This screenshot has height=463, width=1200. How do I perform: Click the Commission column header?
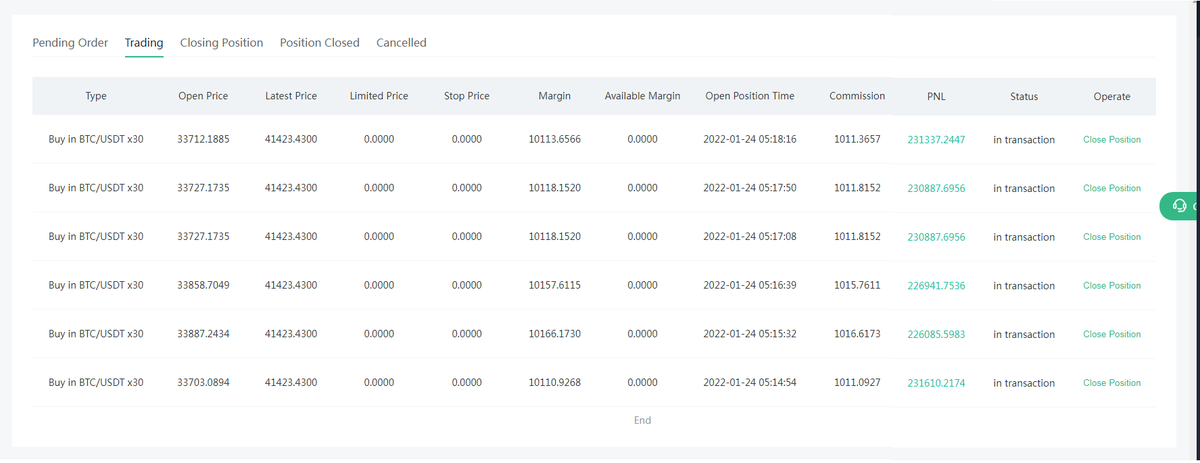point(857,96)
